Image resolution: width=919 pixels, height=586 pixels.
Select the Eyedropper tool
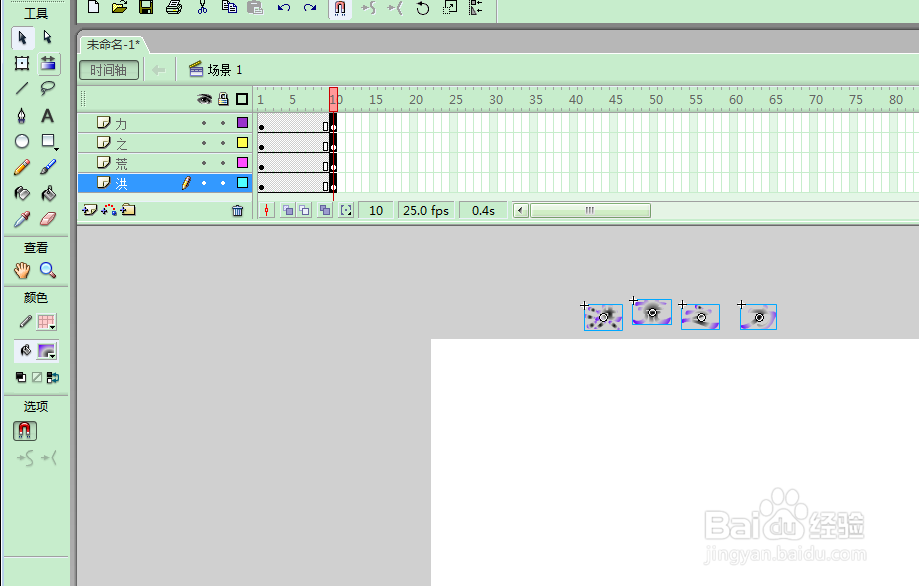point(22,219)
